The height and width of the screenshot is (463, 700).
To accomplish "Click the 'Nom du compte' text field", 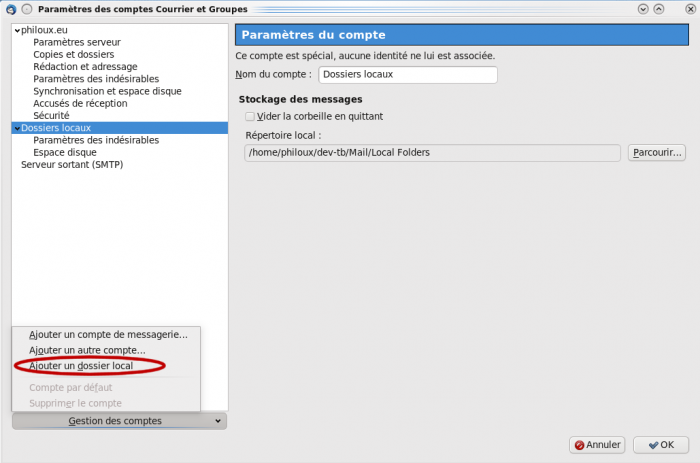I will 407,75.
